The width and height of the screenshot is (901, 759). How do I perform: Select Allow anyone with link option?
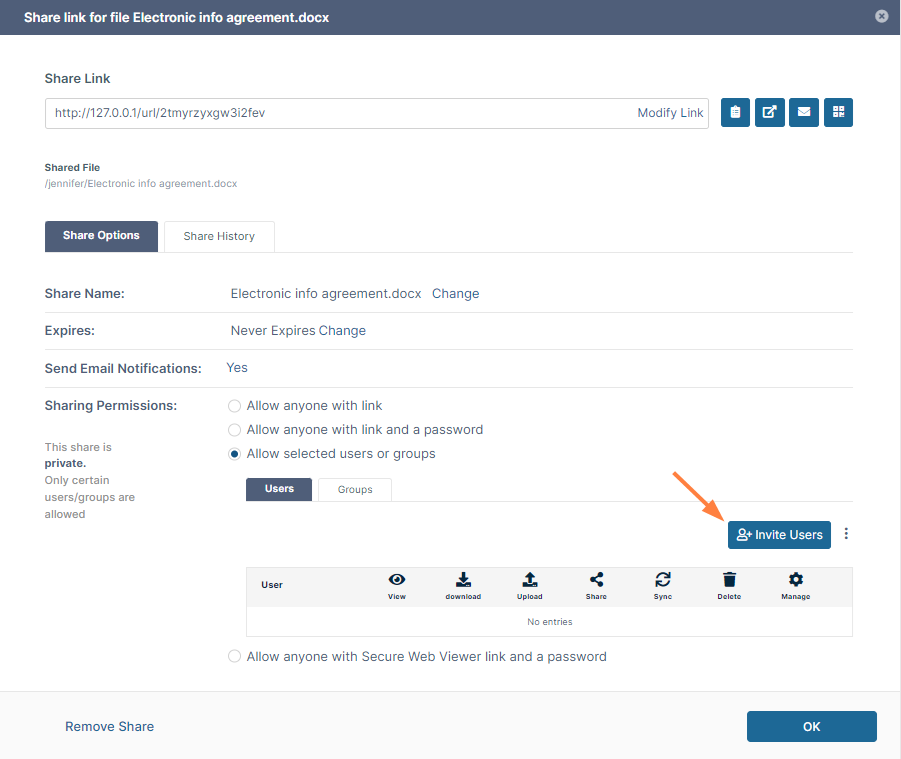coord(235,406)
